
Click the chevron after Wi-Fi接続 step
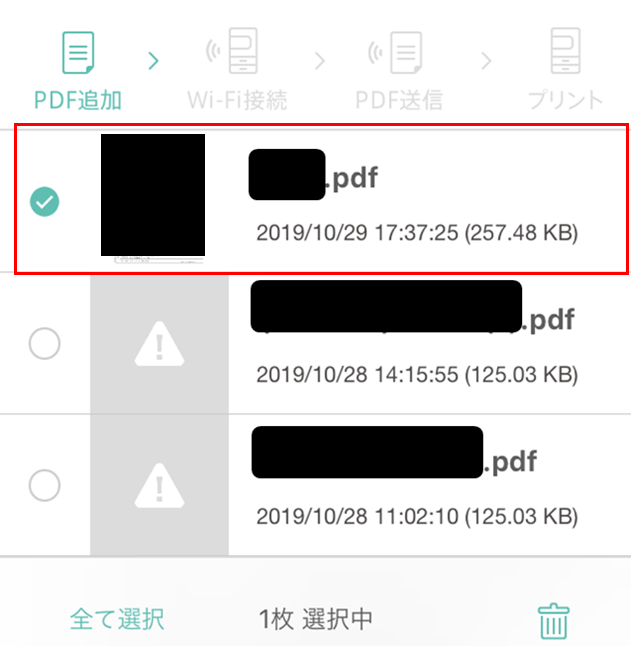[320, 61]
